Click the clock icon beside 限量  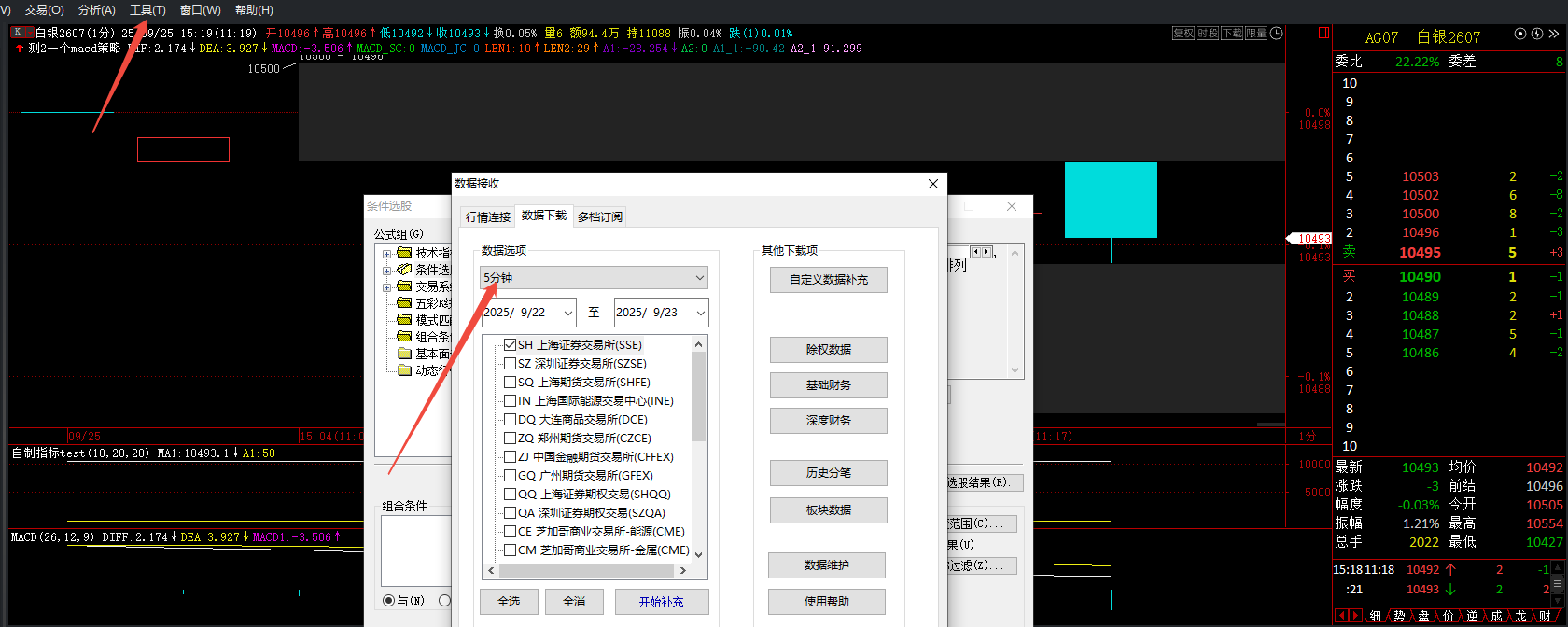click(x=1277, y=33)
